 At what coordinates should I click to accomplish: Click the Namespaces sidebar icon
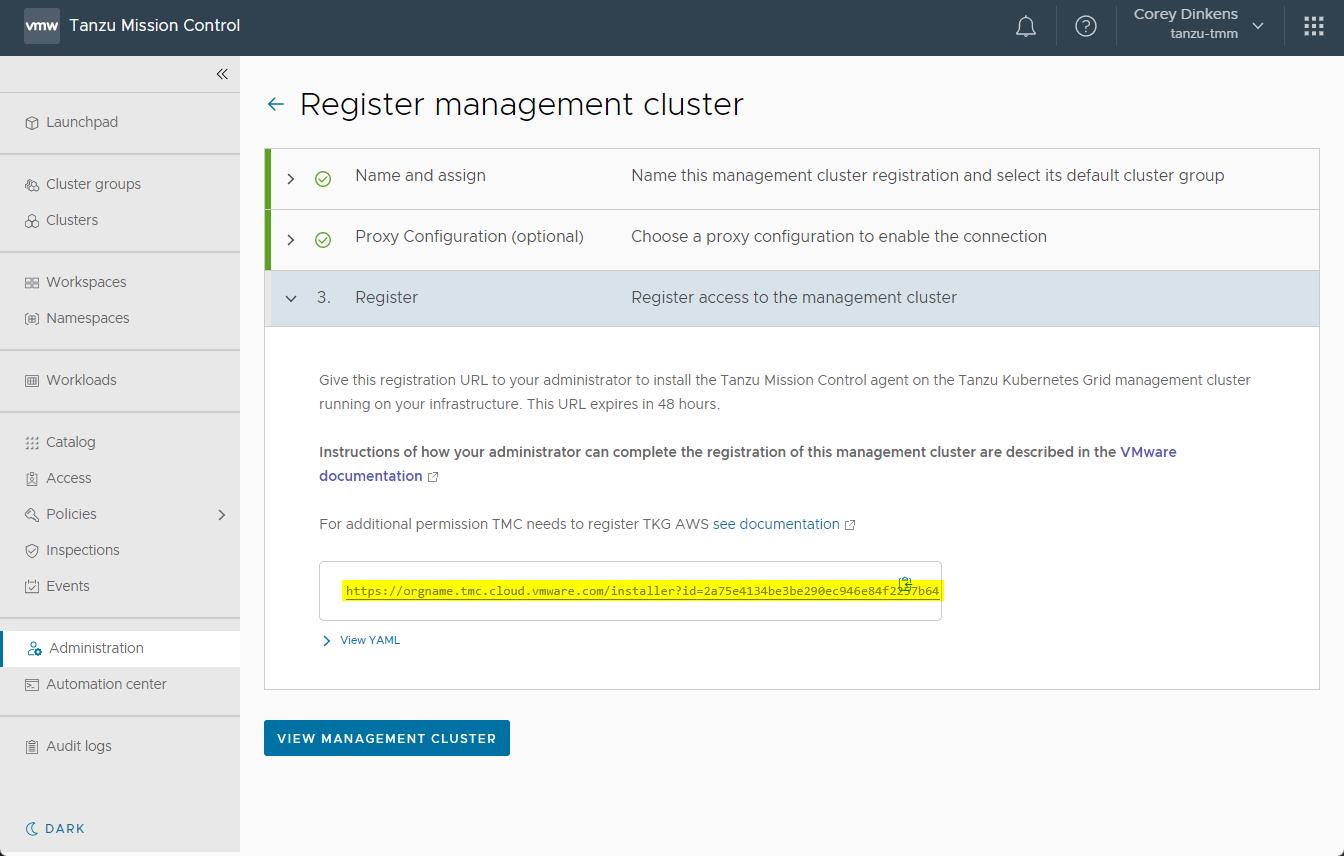coord(32,319)
